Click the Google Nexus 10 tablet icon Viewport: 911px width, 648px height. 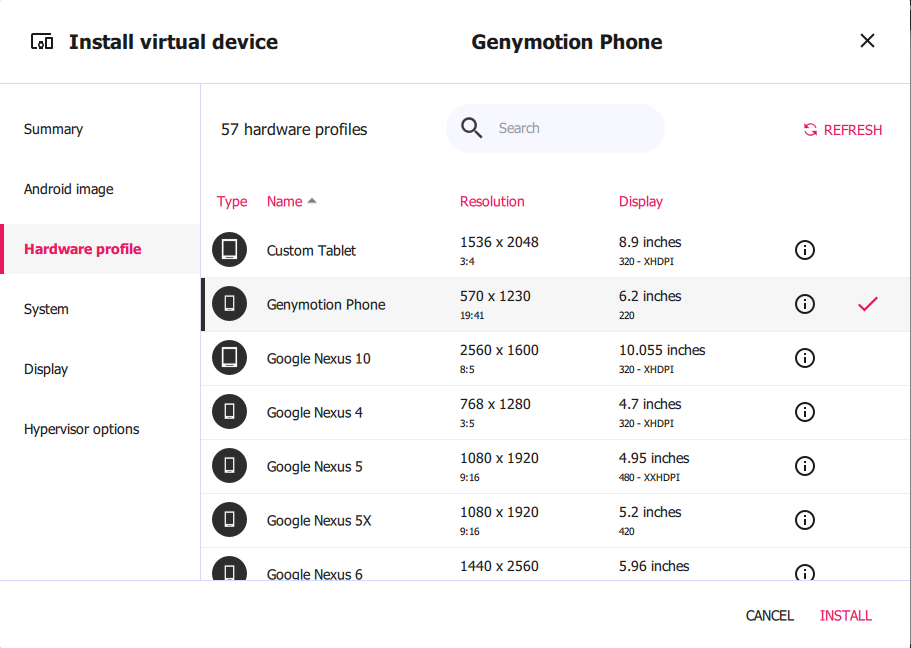point(229,357)
